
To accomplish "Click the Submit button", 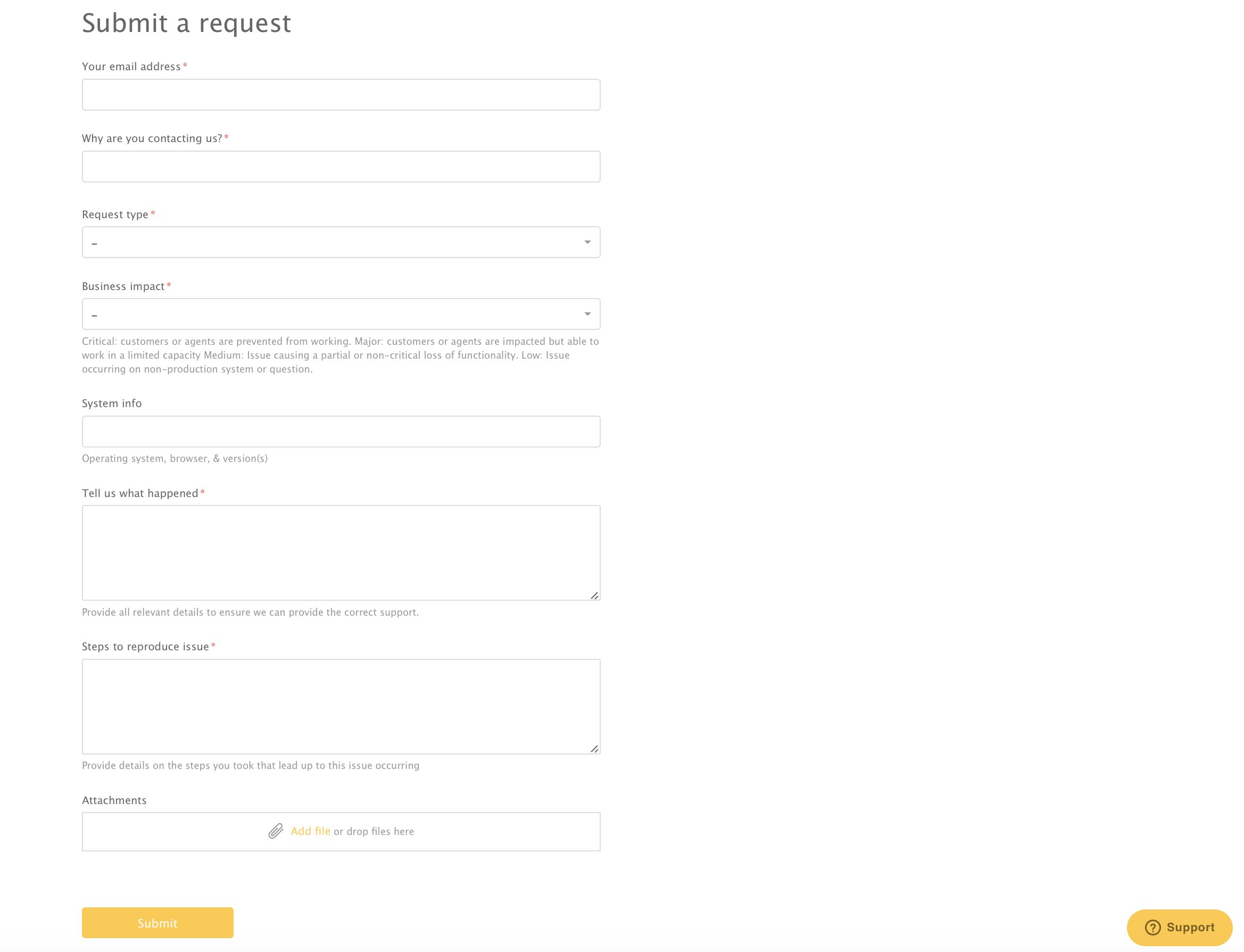I will coord(157,923).
